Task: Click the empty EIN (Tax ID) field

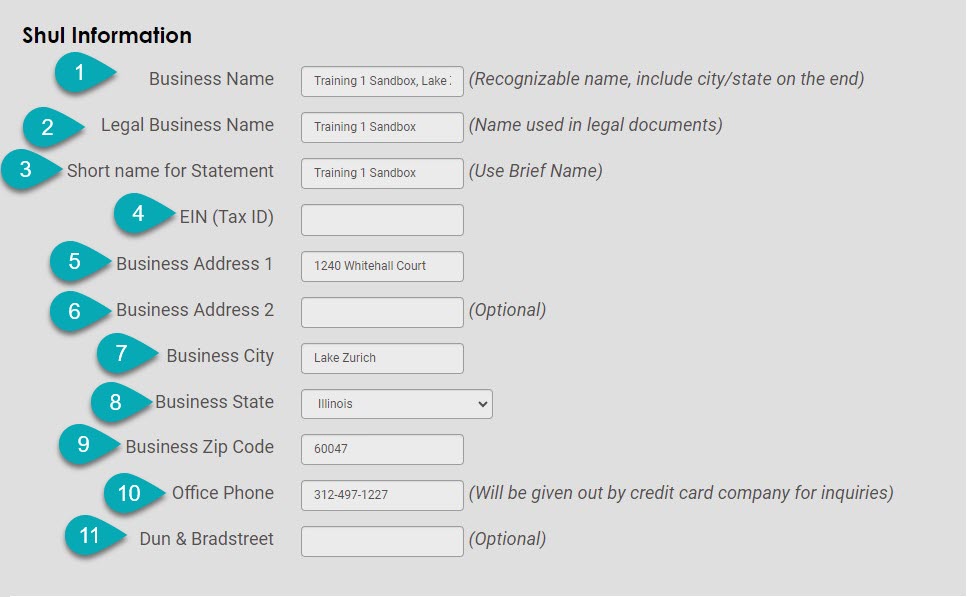Action: [x=382, y=220]
